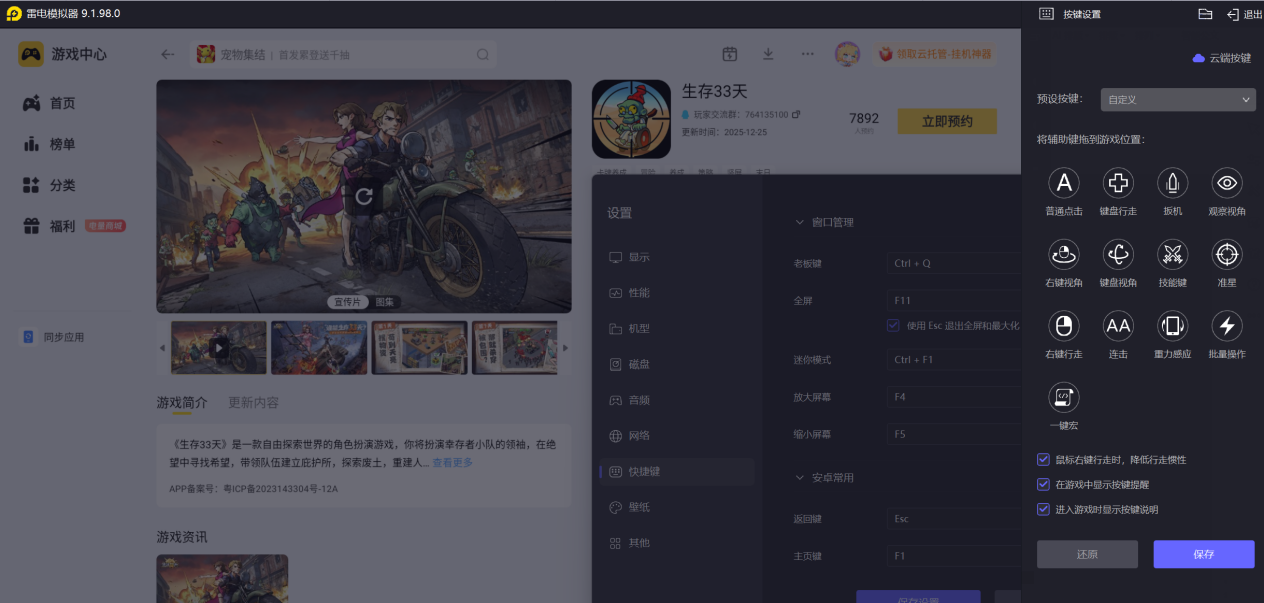Pick the 技能键 (skill key) icon
Viewport: 1264px width, 603px height.
click(1172, 254)
